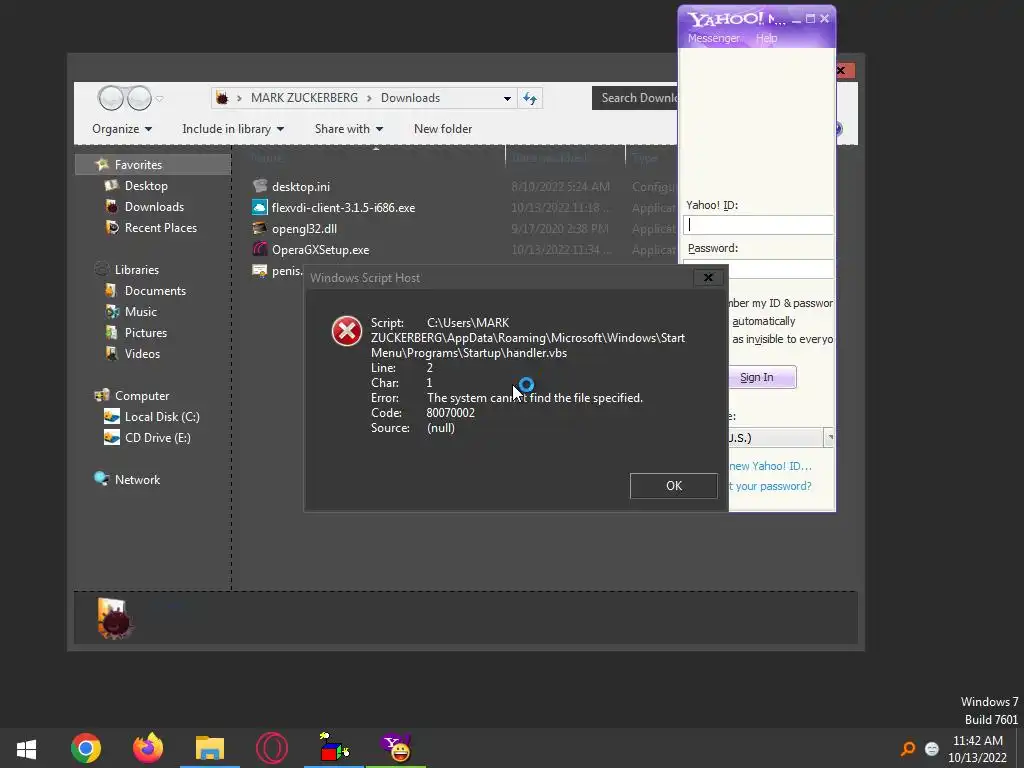Image resolution: width=1024 pixels, height=768 pixels.
Task: Launch Firefox from the taskbar
Action: pyautogui.click(x=148, y=748)
